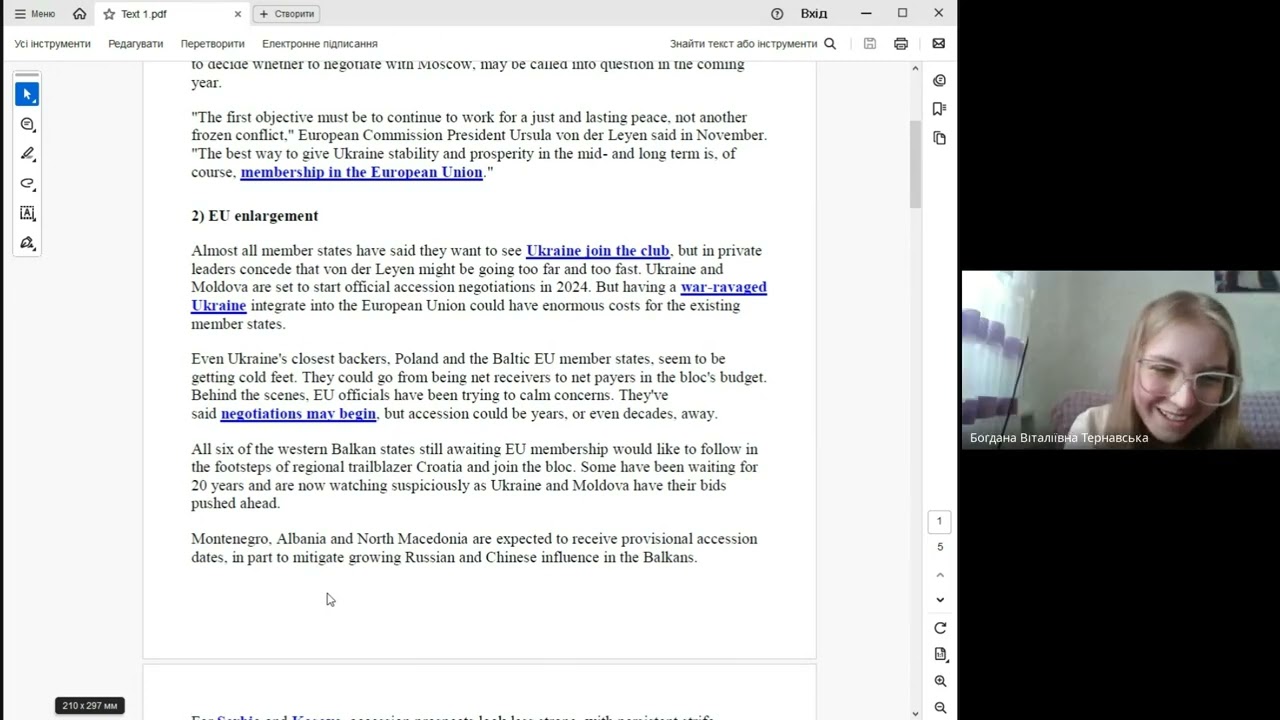
Task: Click the scrollbar down arrow
Action: [x=915, y=713]
